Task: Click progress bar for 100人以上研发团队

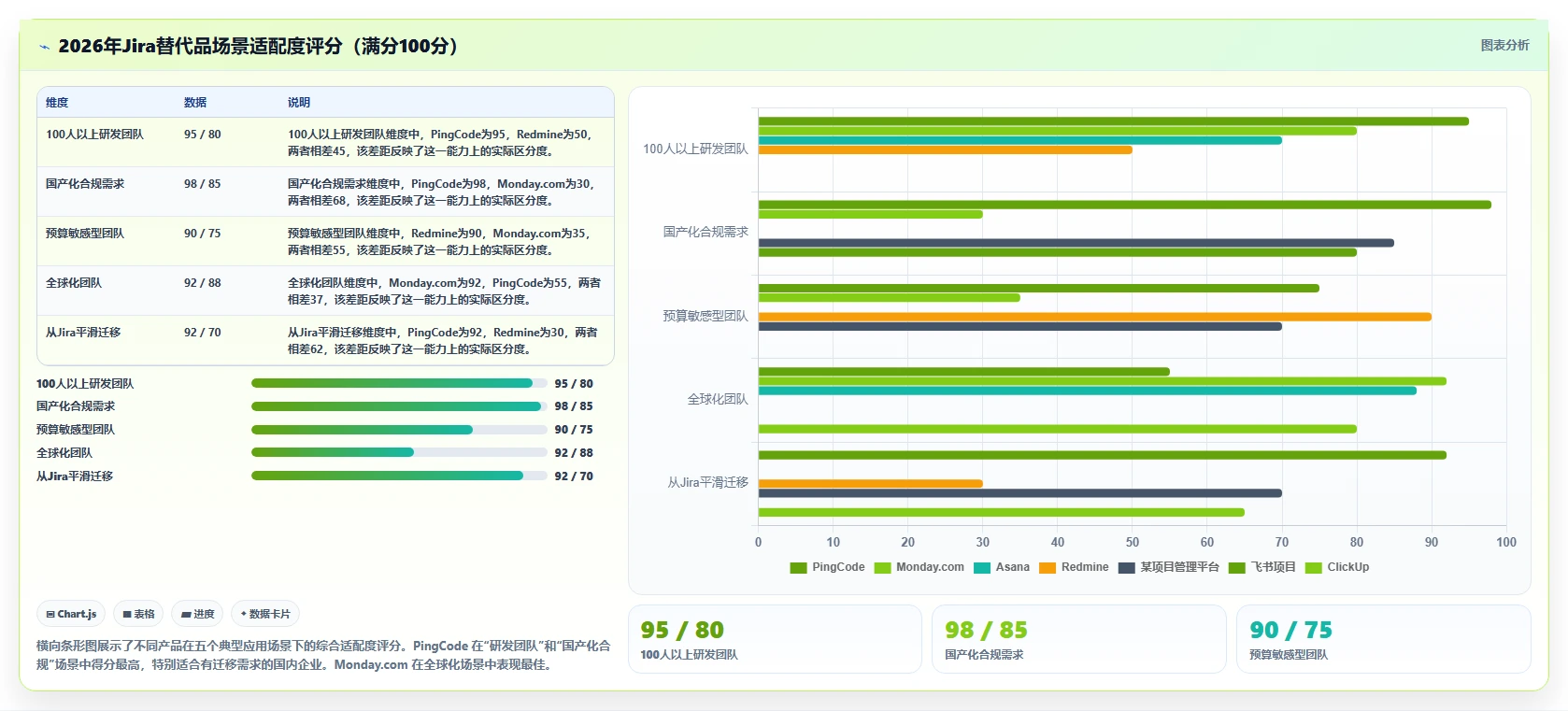Action: [x=399, y=383]
